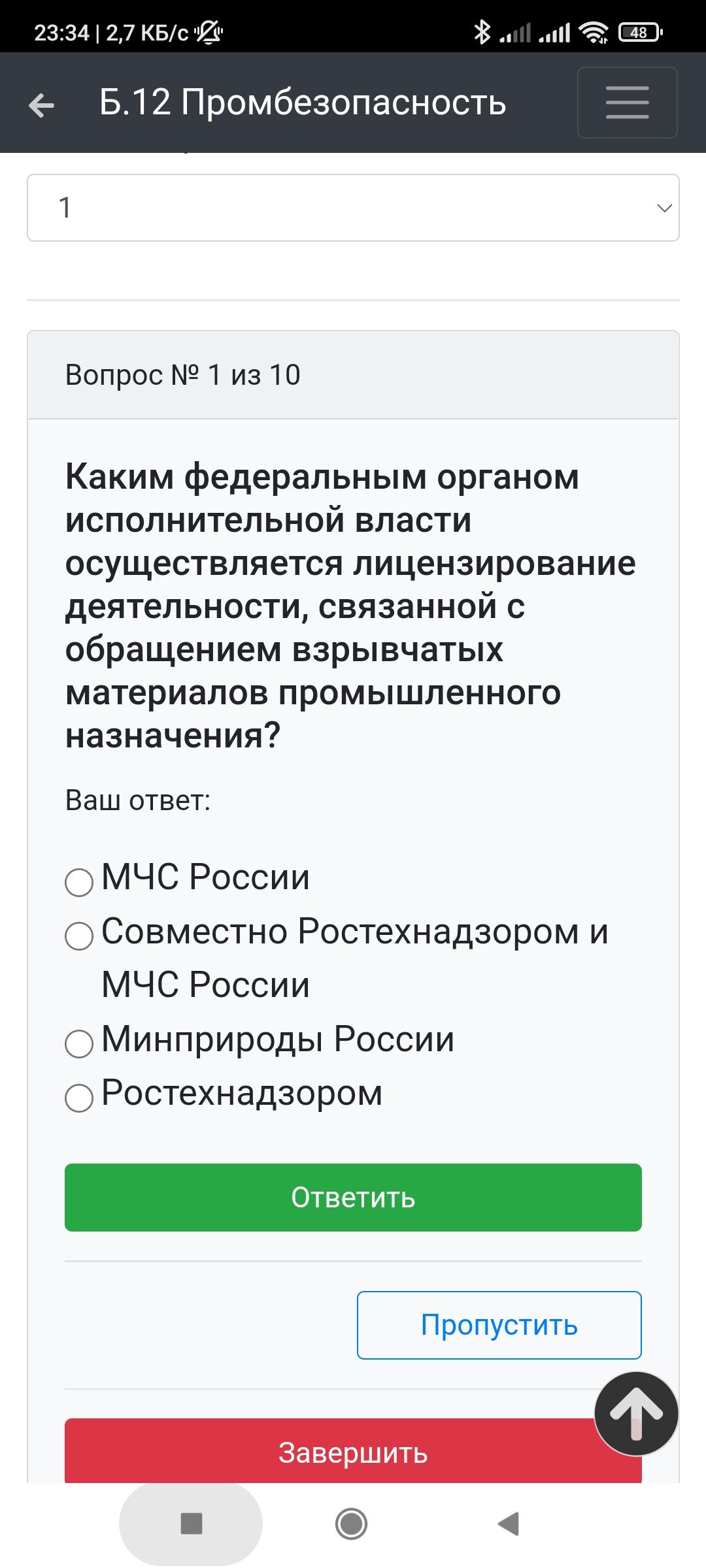706x1568 pixels.
Task: Tap the scroll-to-top arrow button
Action: tap(636, 1414)
